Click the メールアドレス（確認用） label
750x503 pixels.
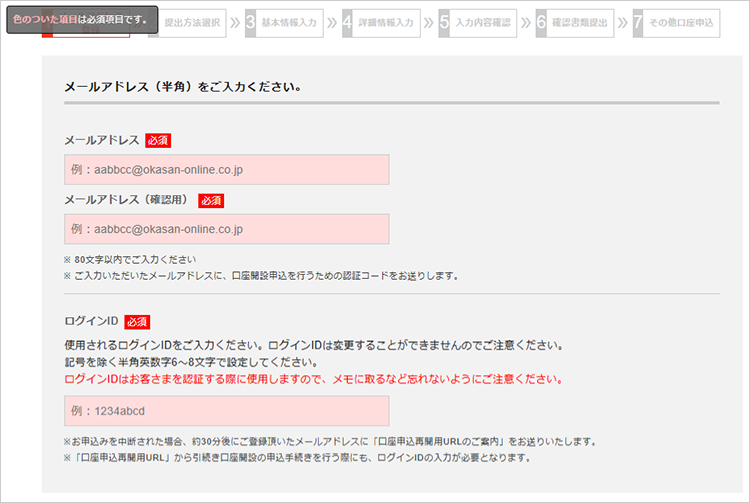pos(128,199)
